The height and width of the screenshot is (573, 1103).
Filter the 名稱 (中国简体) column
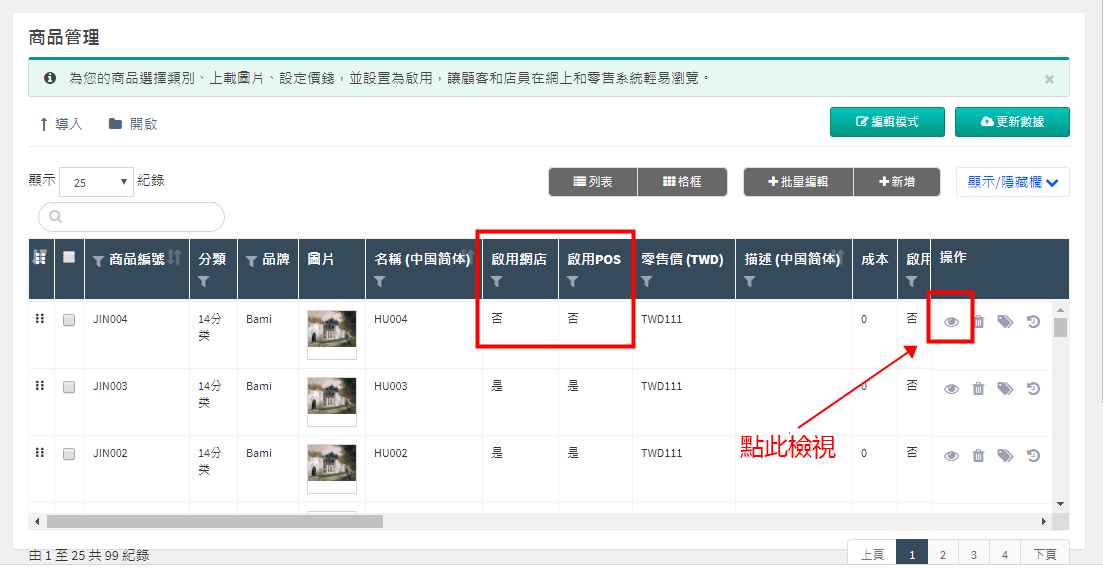click(380, 281)
